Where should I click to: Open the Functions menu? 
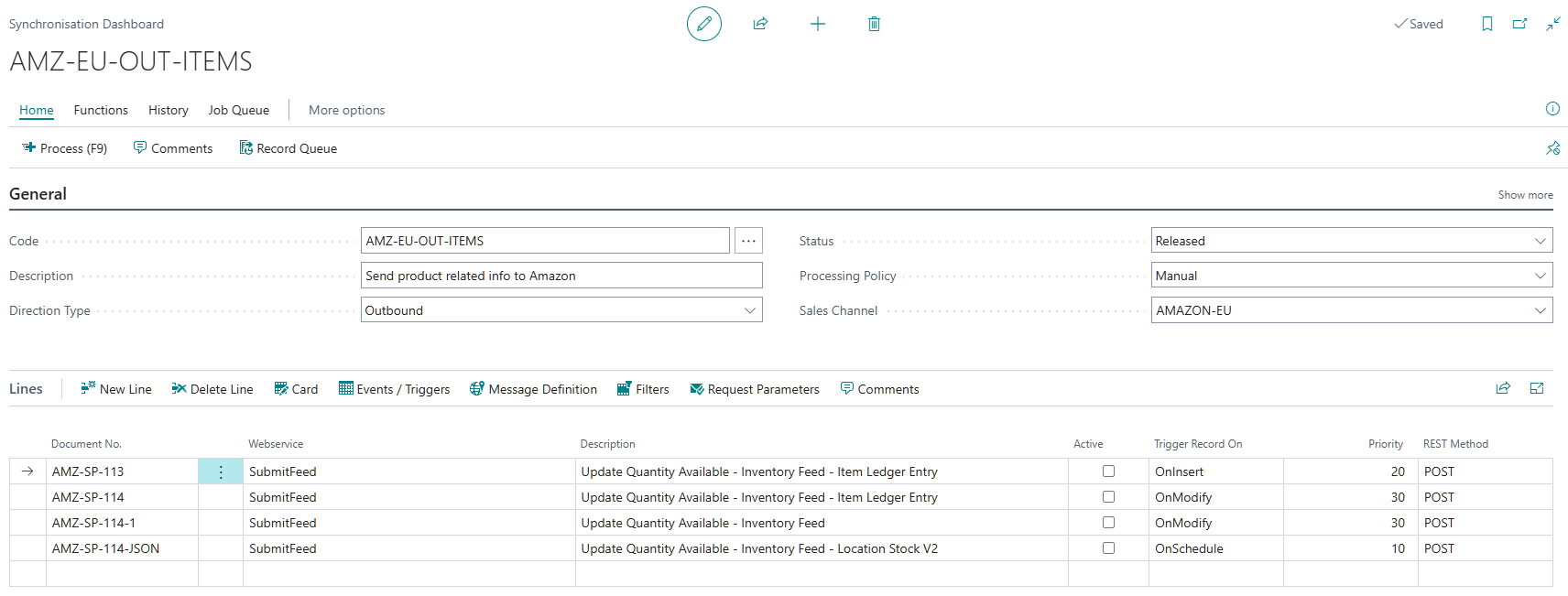pyautogui.click(x=101, y=110)
